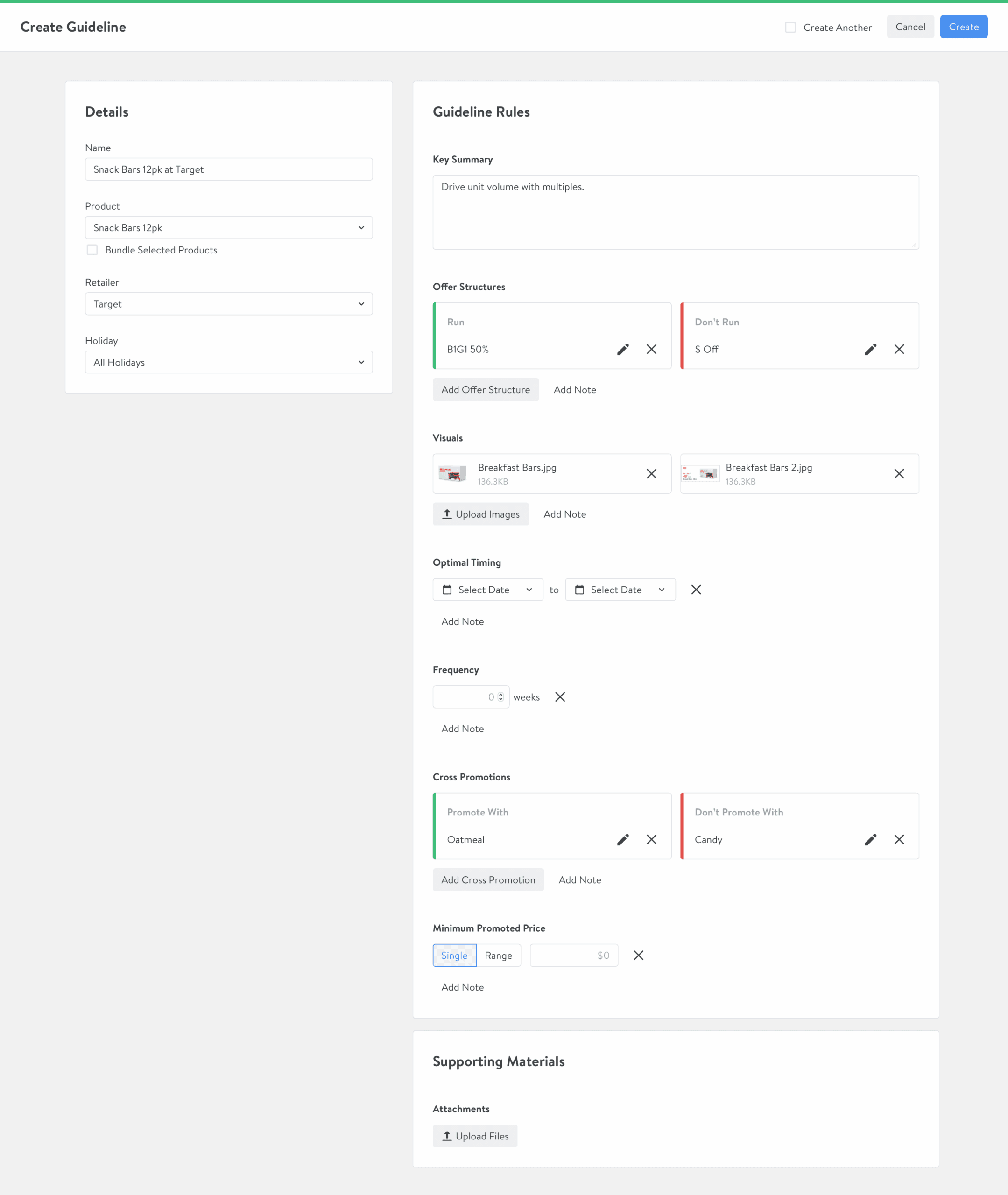Click Add Offer Structure

486,390
